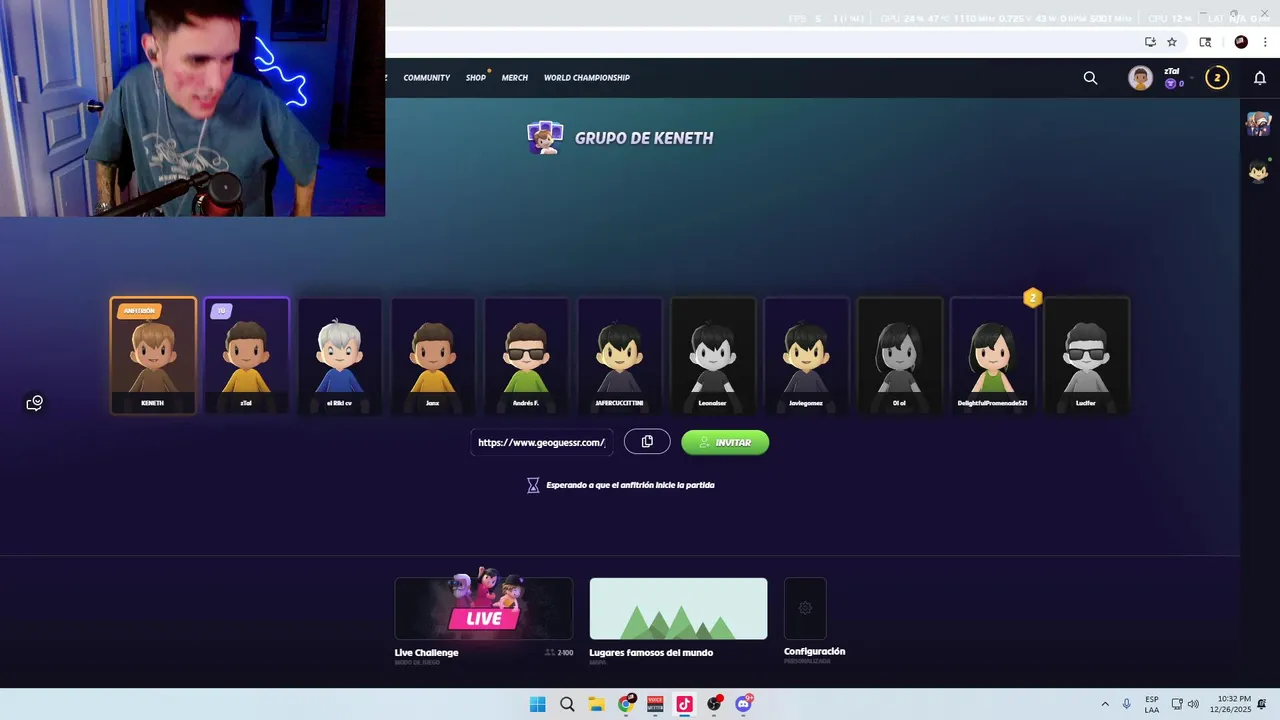Viewport: 1280px width, 720px height.
Task: Click the invite link URL field
Action: click(x=542, y=442)
